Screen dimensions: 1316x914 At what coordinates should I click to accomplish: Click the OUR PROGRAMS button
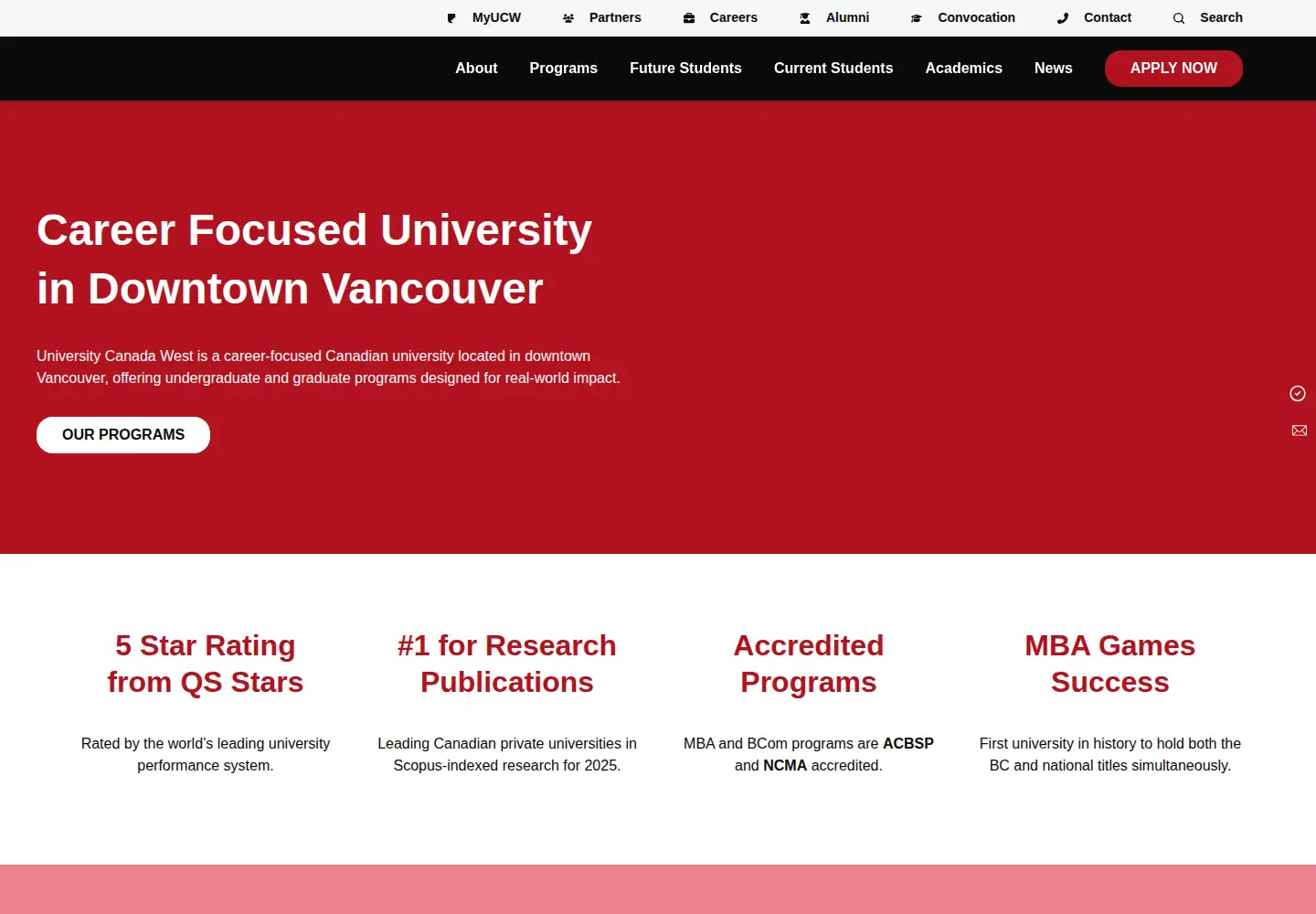[123, 435]
